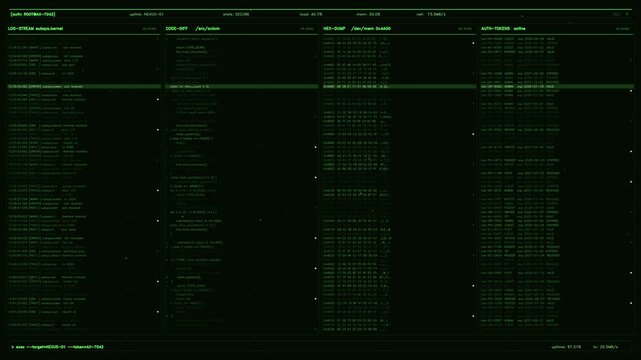641x360 pixels.
Task: Click the uplink NEXUS-01 status entry
Action: (x=146, y=14)
